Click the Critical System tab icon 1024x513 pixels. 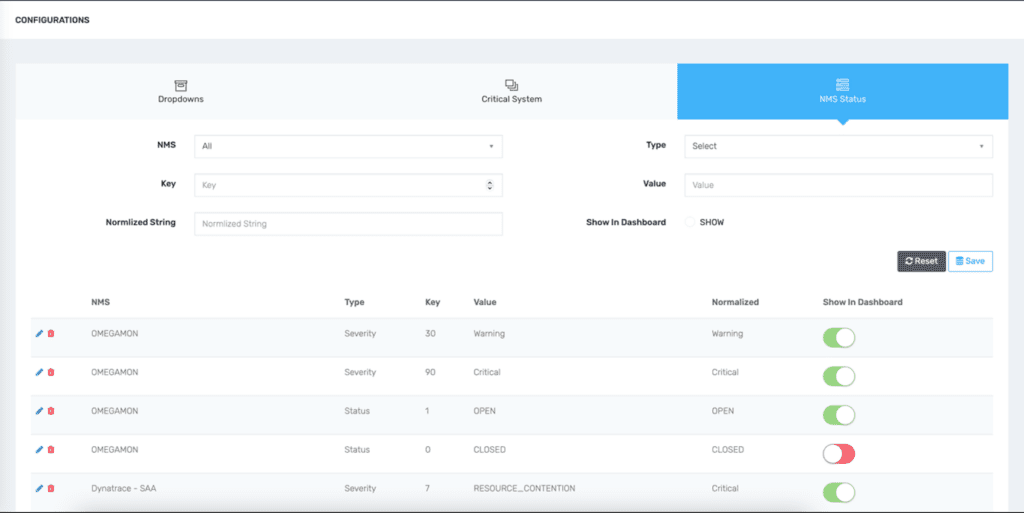click(511, 86)
